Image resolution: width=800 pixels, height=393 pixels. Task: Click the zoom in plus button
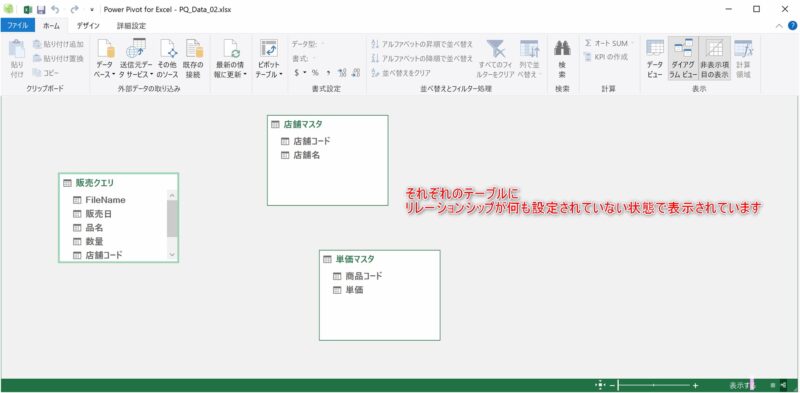tap(695, 386)
